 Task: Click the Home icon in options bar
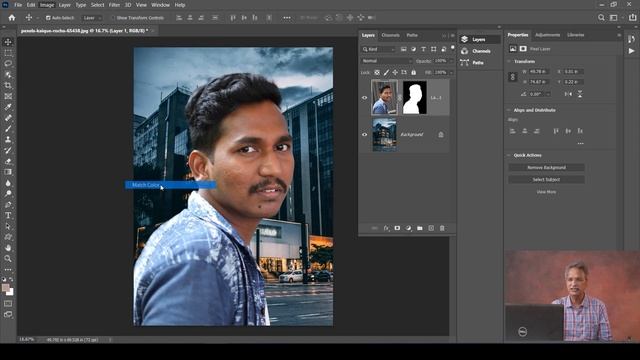click(x=12, y=18)
